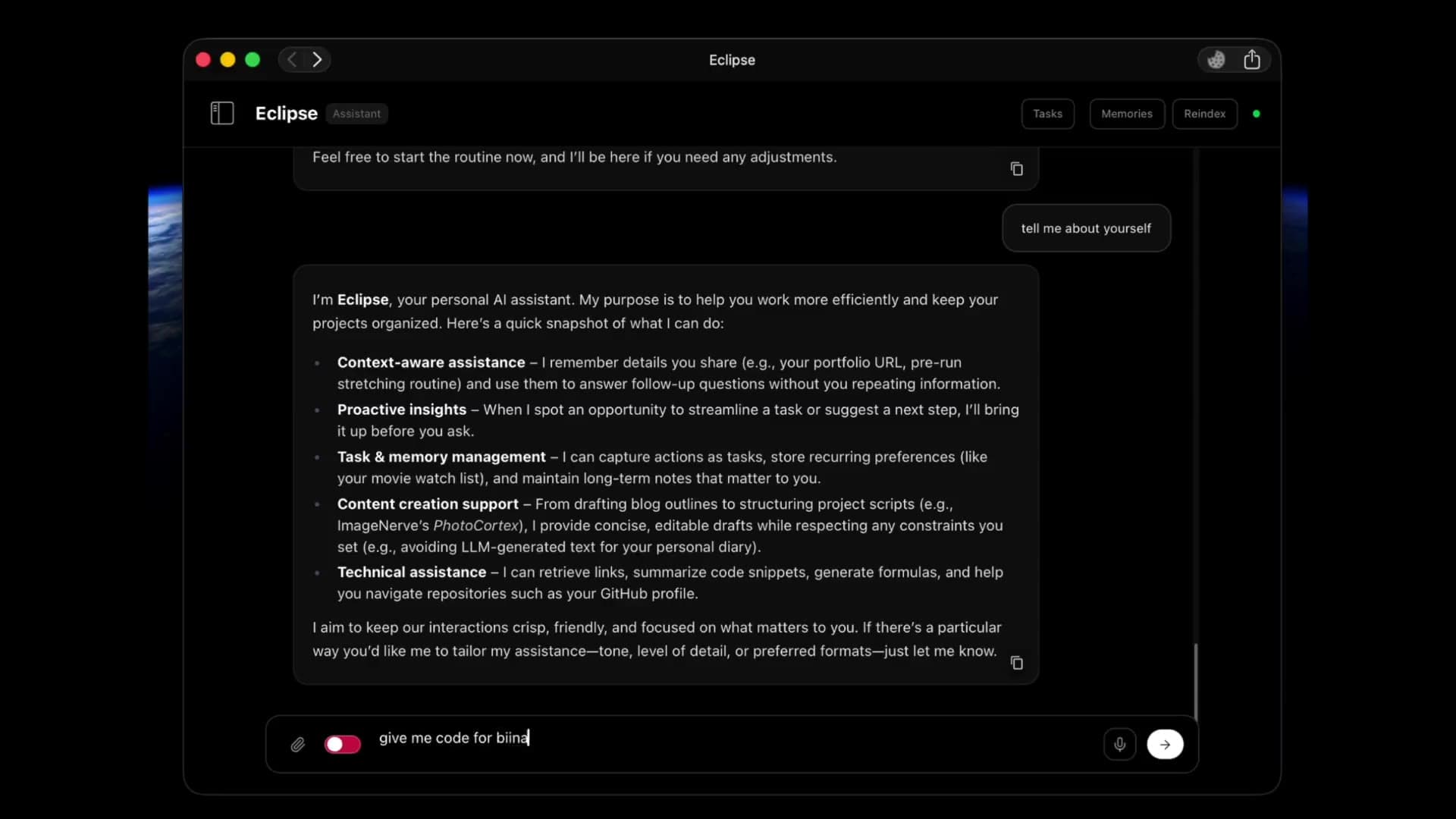Toggle the red switch in input bar
This screenshot has width=1456, height=819.
(343, 745)
